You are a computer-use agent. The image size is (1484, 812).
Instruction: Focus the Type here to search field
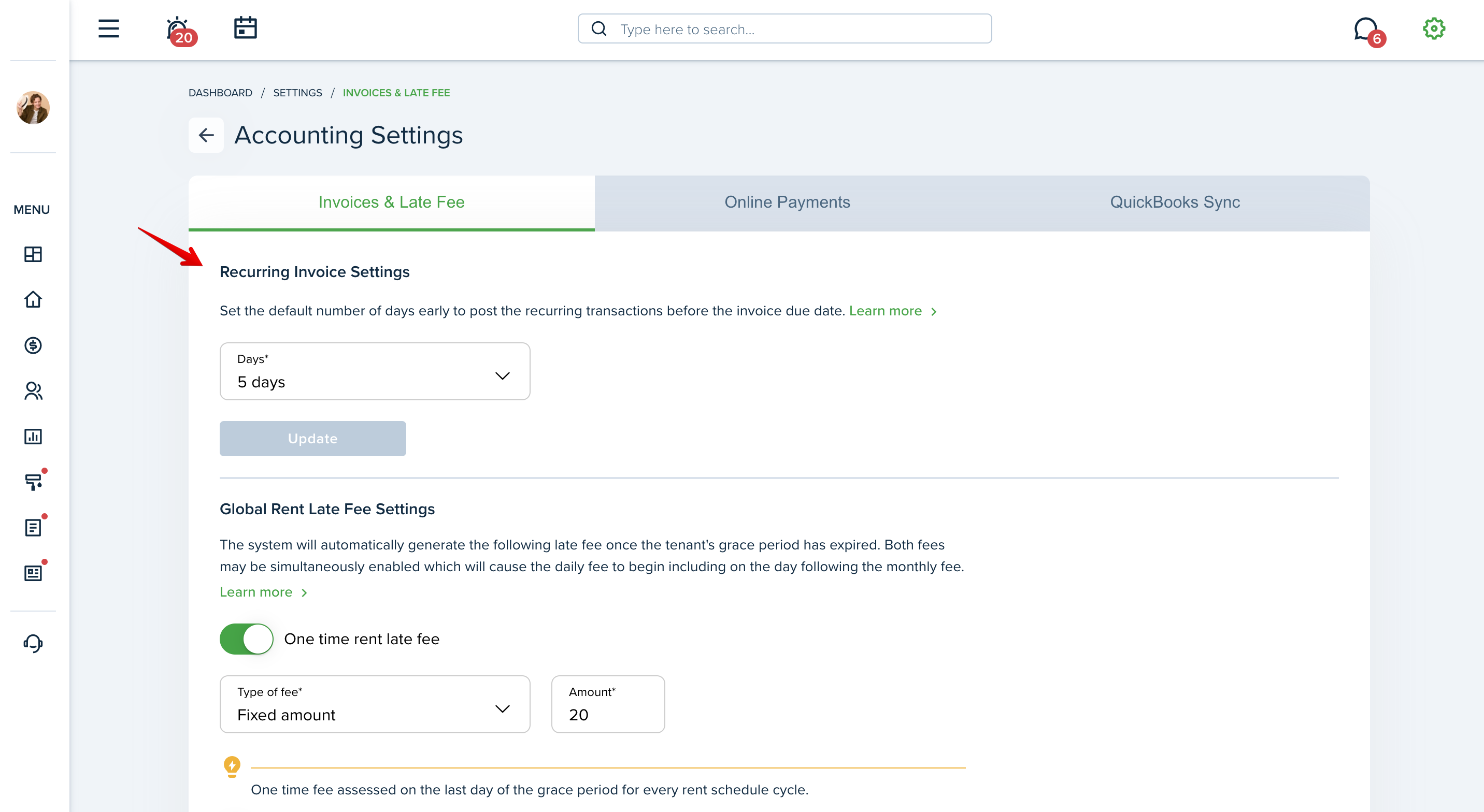click(784, 29)
